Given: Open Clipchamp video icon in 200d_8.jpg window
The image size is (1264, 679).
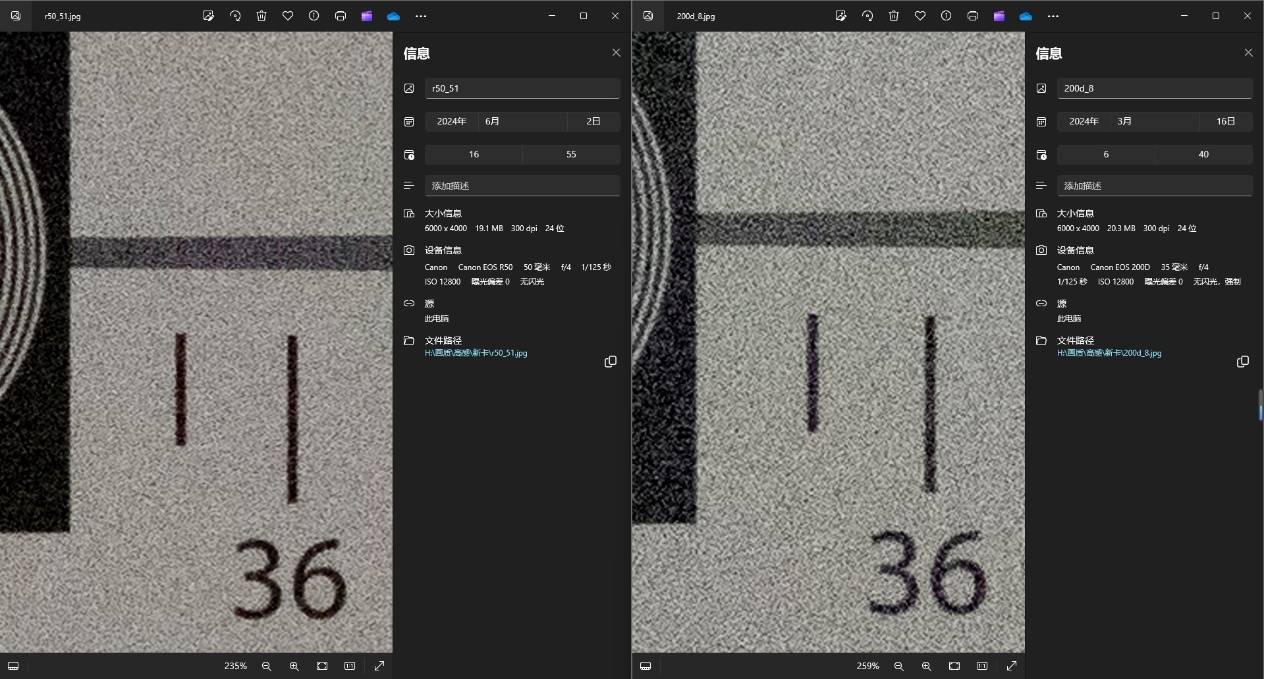Looking at the screenshot, I should click(999, 16).
